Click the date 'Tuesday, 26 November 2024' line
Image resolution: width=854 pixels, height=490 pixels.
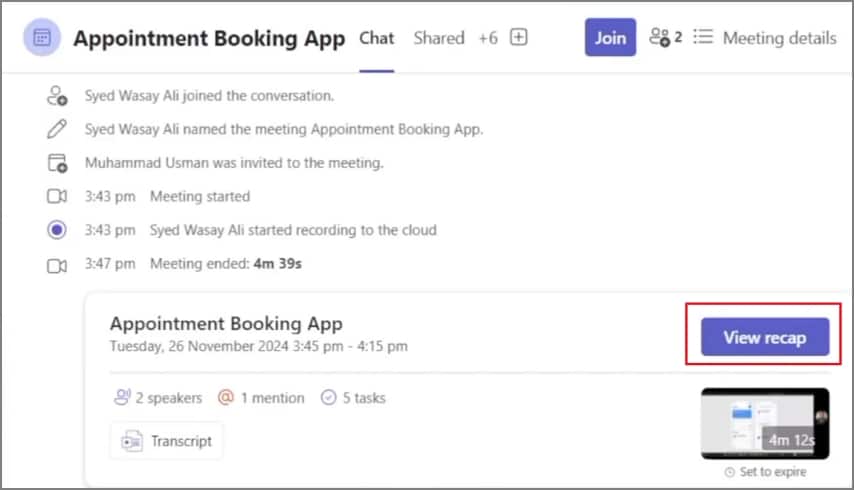tap(259, 346)
